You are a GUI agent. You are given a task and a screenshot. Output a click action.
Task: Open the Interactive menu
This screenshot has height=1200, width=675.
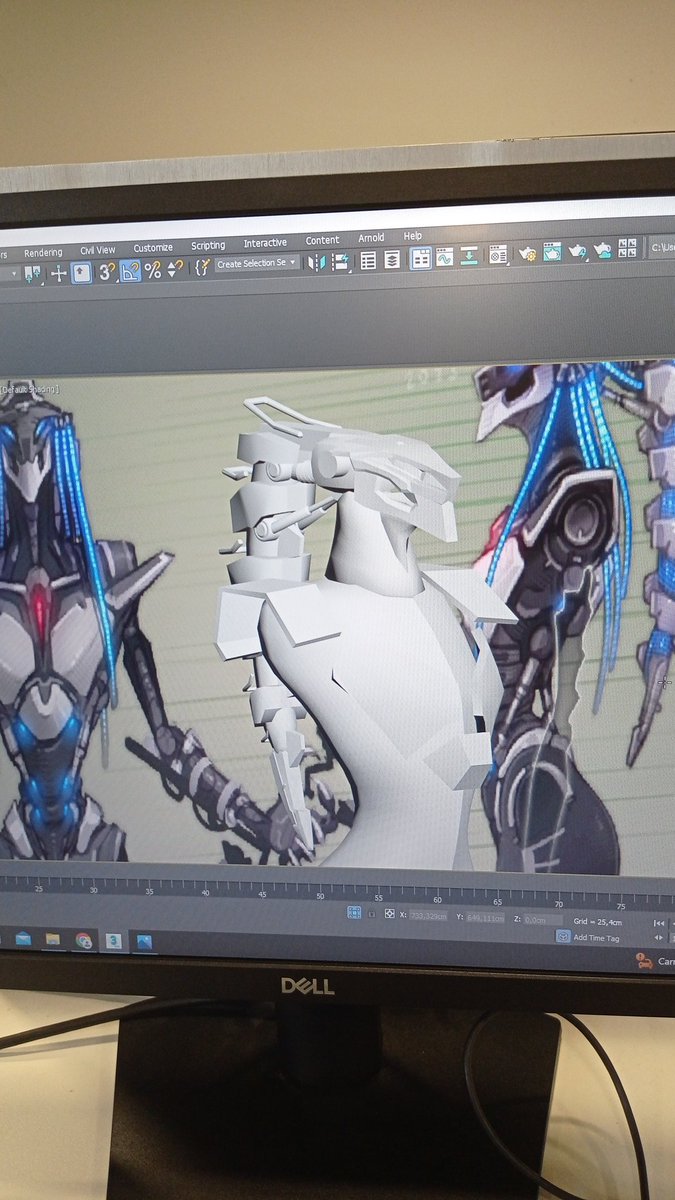[x=265, y=242]
